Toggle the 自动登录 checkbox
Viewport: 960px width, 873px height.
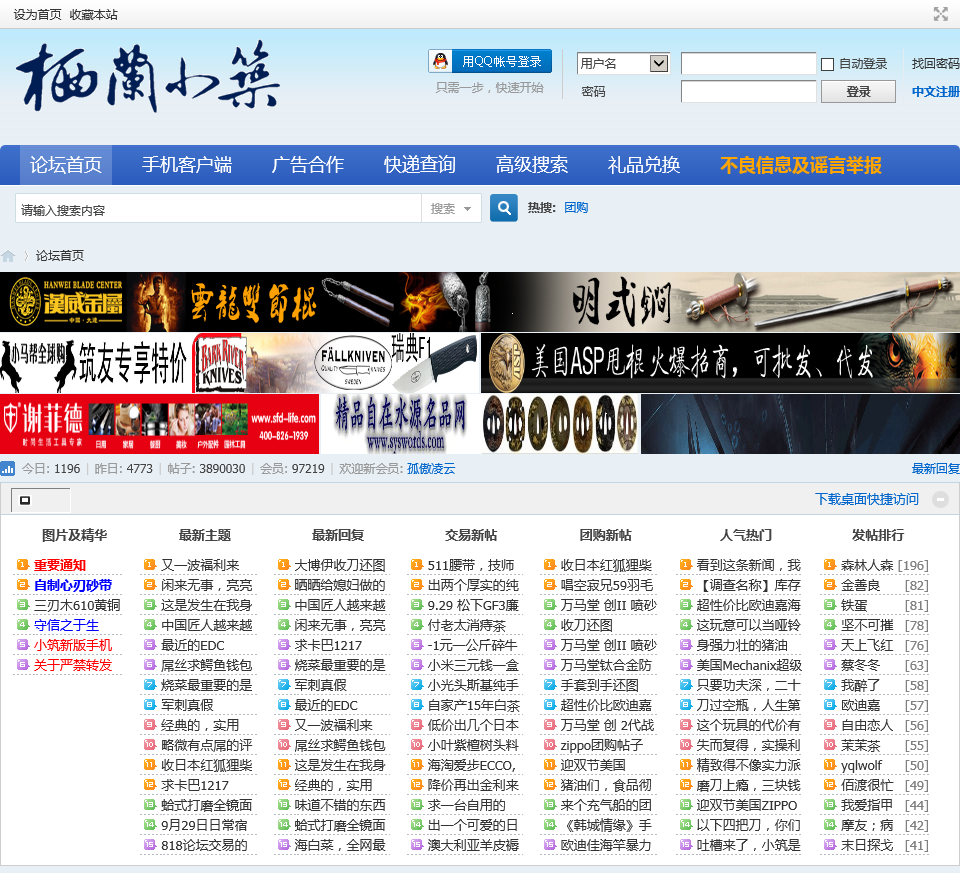tap(827, 64)
